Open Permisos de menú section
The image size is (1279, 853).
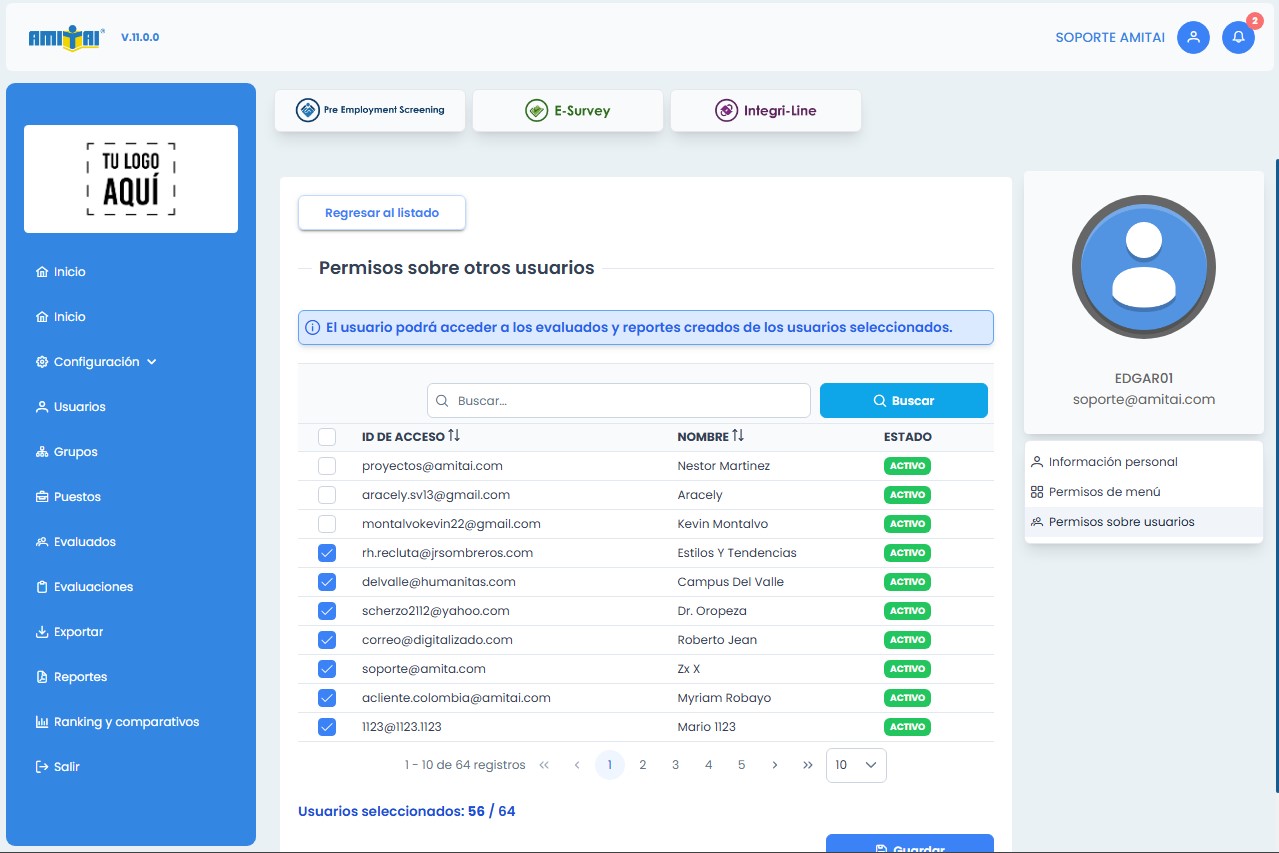[x=1104, y=492]
